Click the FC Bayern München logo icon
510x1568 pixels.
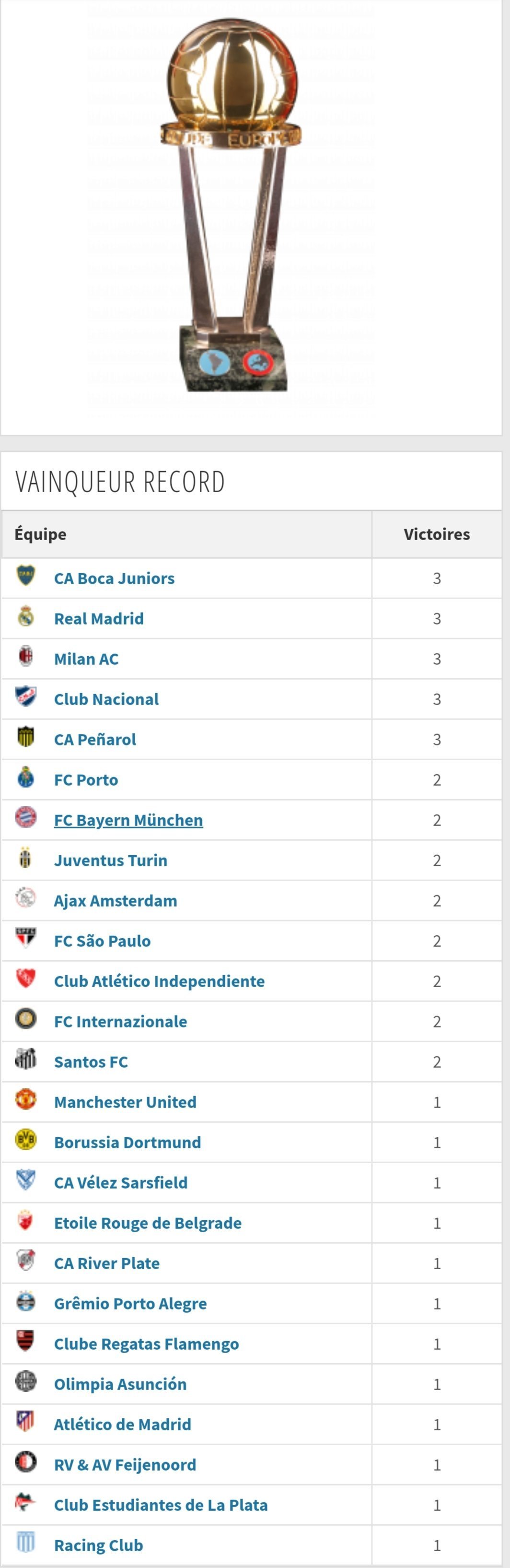25,817
